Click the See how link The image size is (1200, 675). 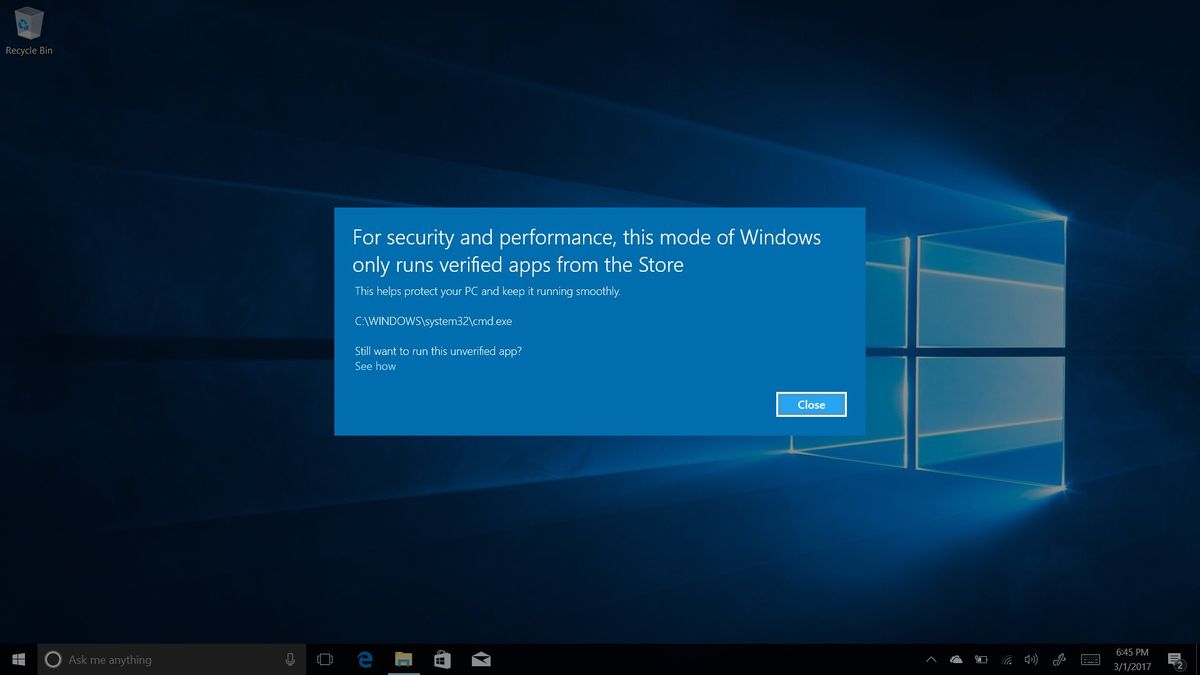coord(375,366)
